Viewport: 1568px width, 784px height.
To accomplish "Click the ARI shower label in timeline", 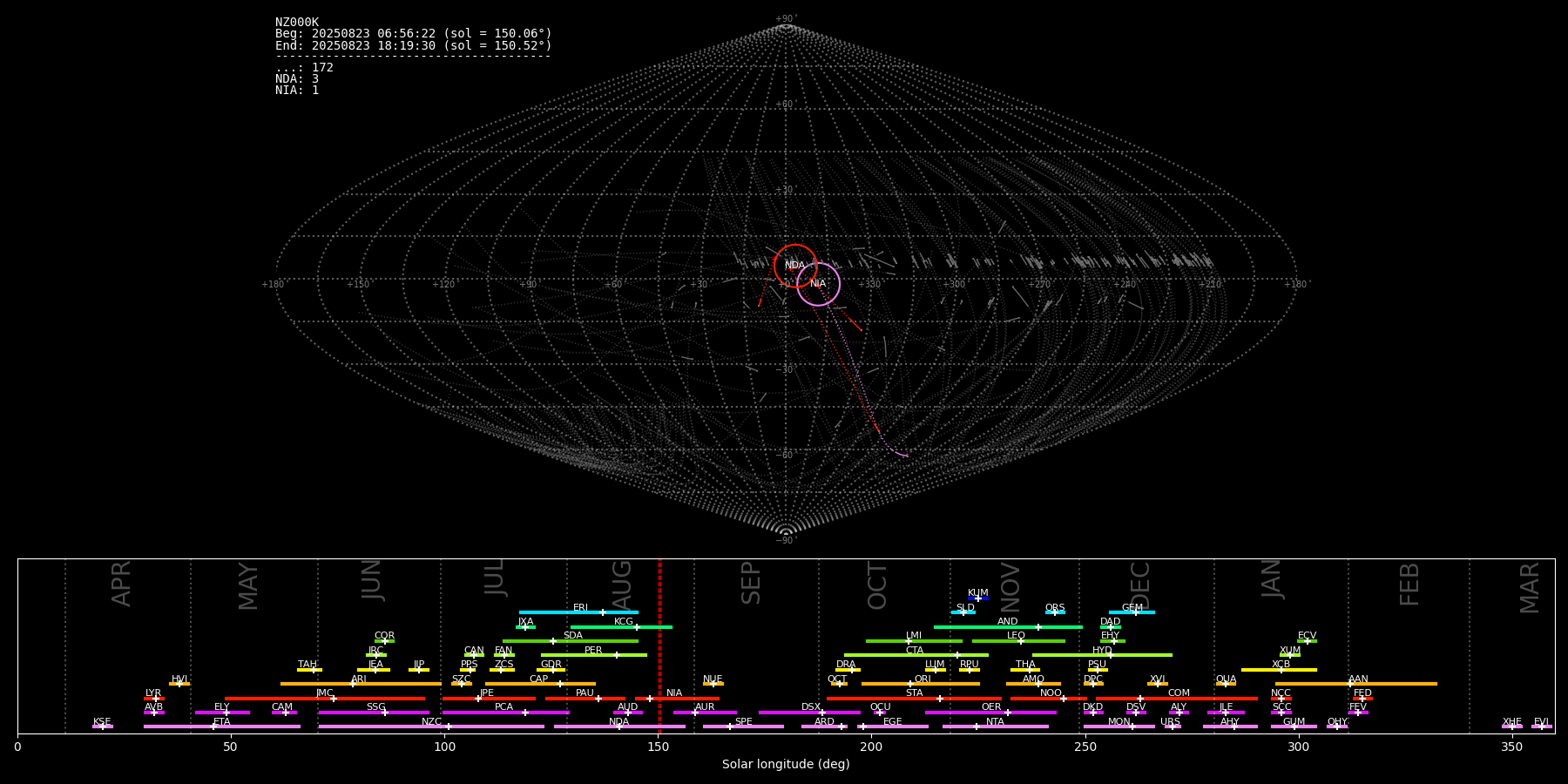I will tap(359, 679).
